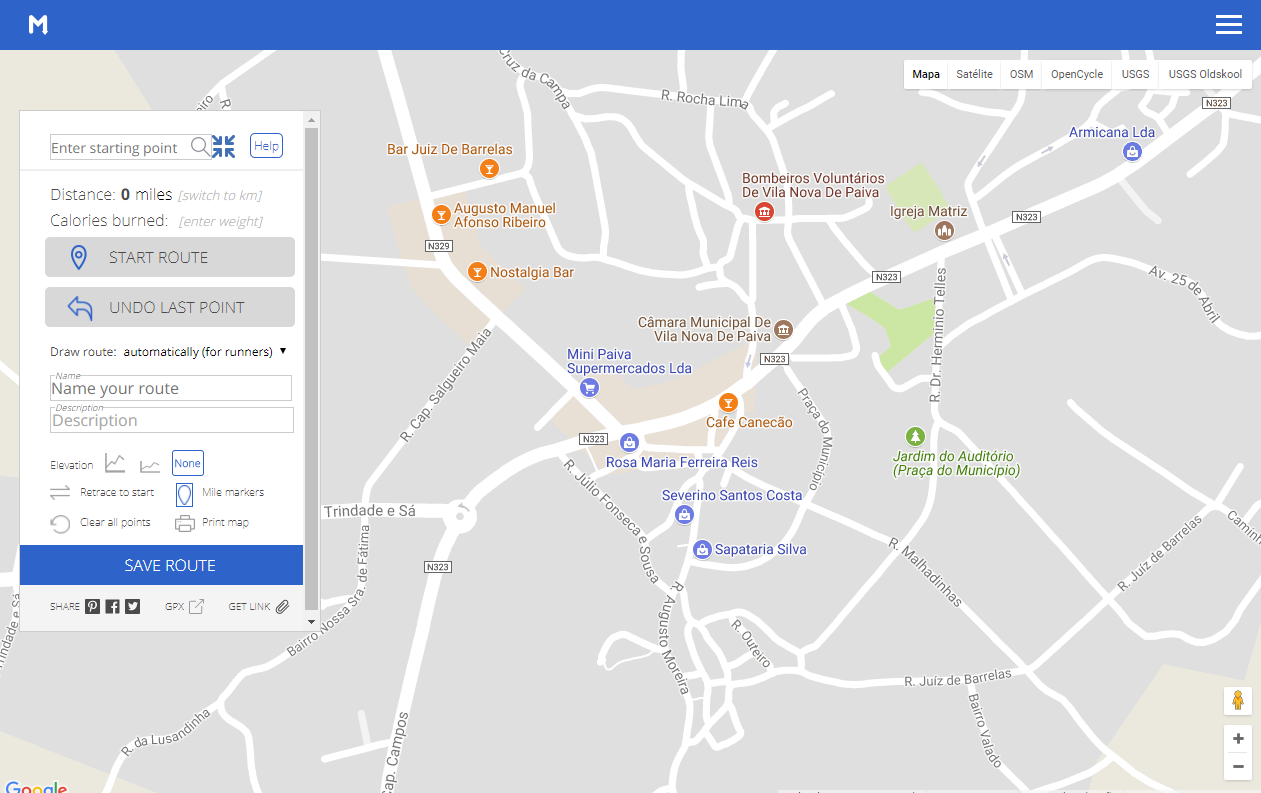Zoom out the map with minus
The image size is (1261, 793).
[1238, 767]
